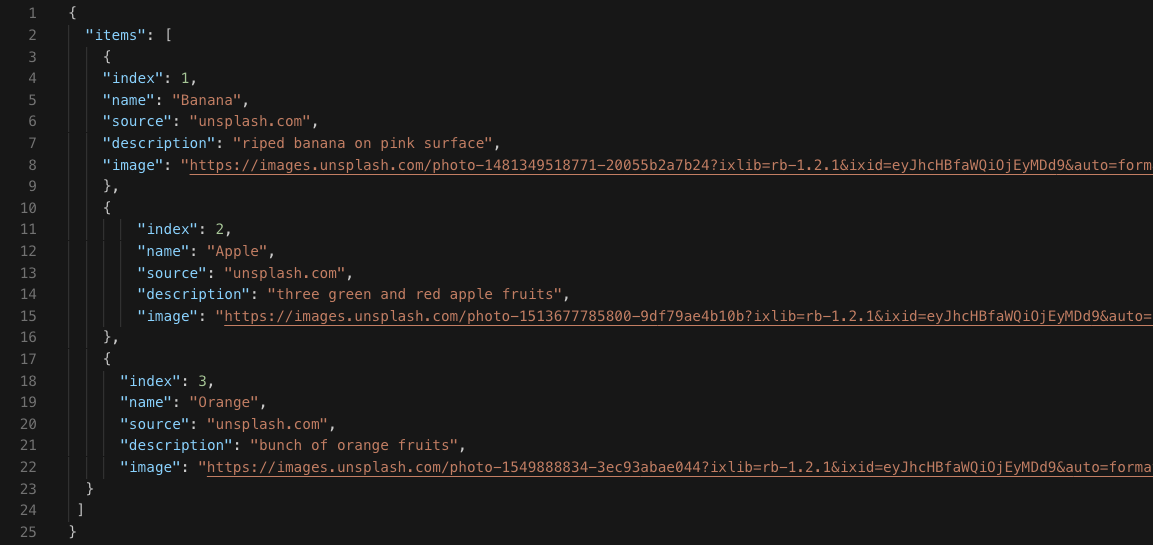
Task: Click line number 1 in the gutter
Action: pyautogui.click(x=33, y=13)
